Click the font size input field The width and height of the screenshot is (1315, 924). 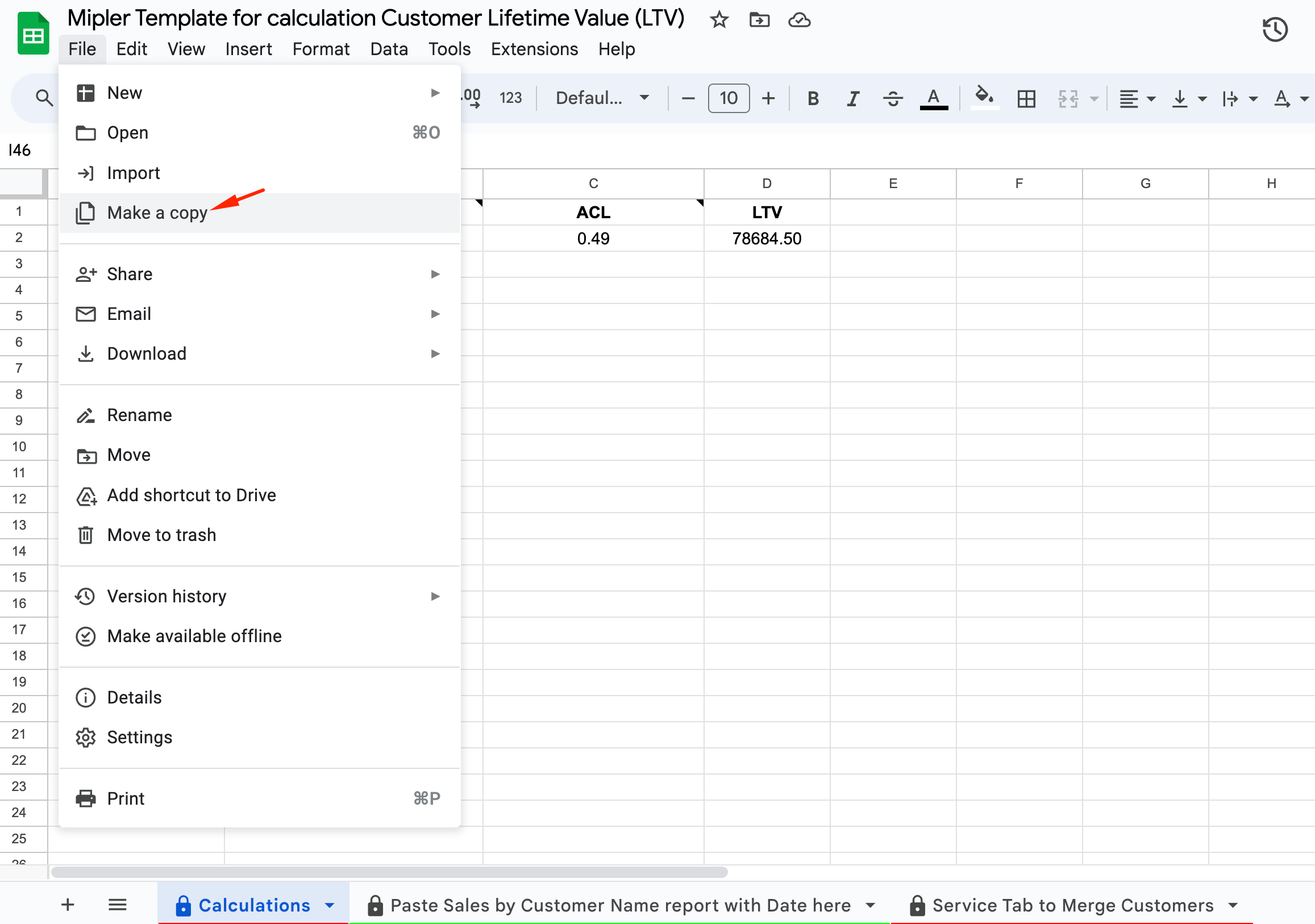coord(728,98)
